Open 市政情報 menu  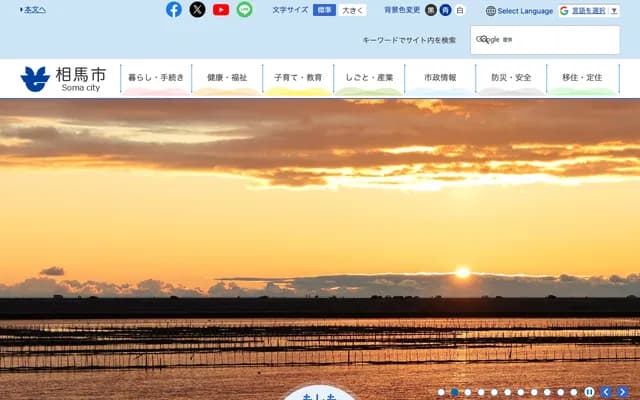point(440,79)
